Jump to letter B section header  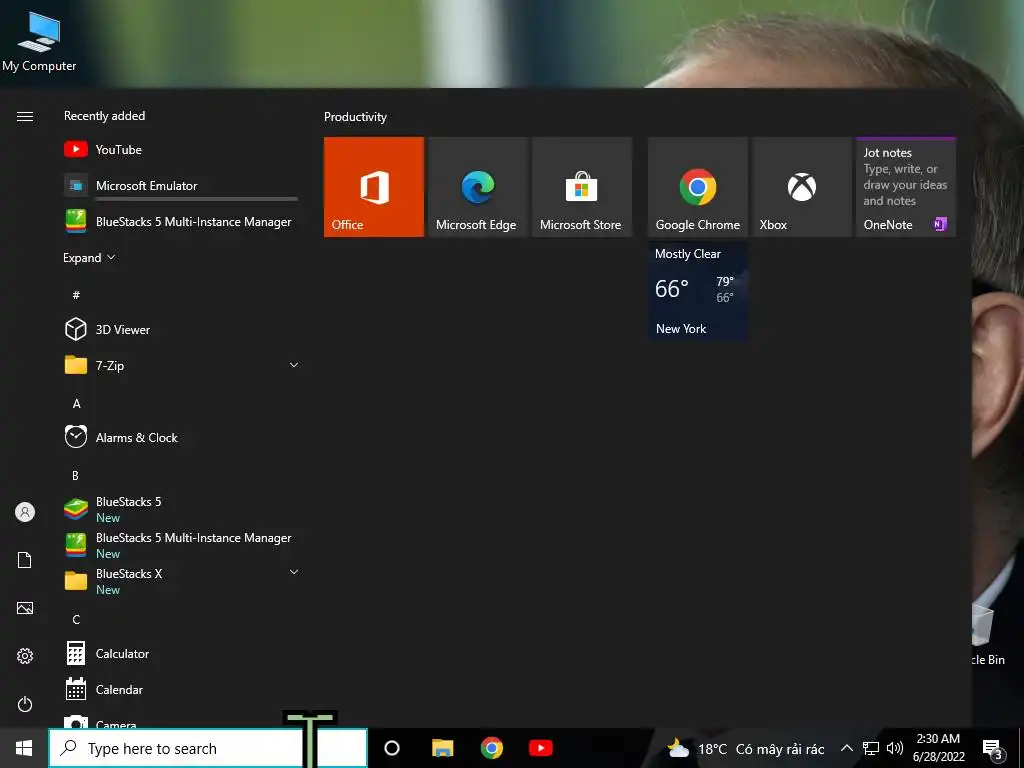click(75, 475)
